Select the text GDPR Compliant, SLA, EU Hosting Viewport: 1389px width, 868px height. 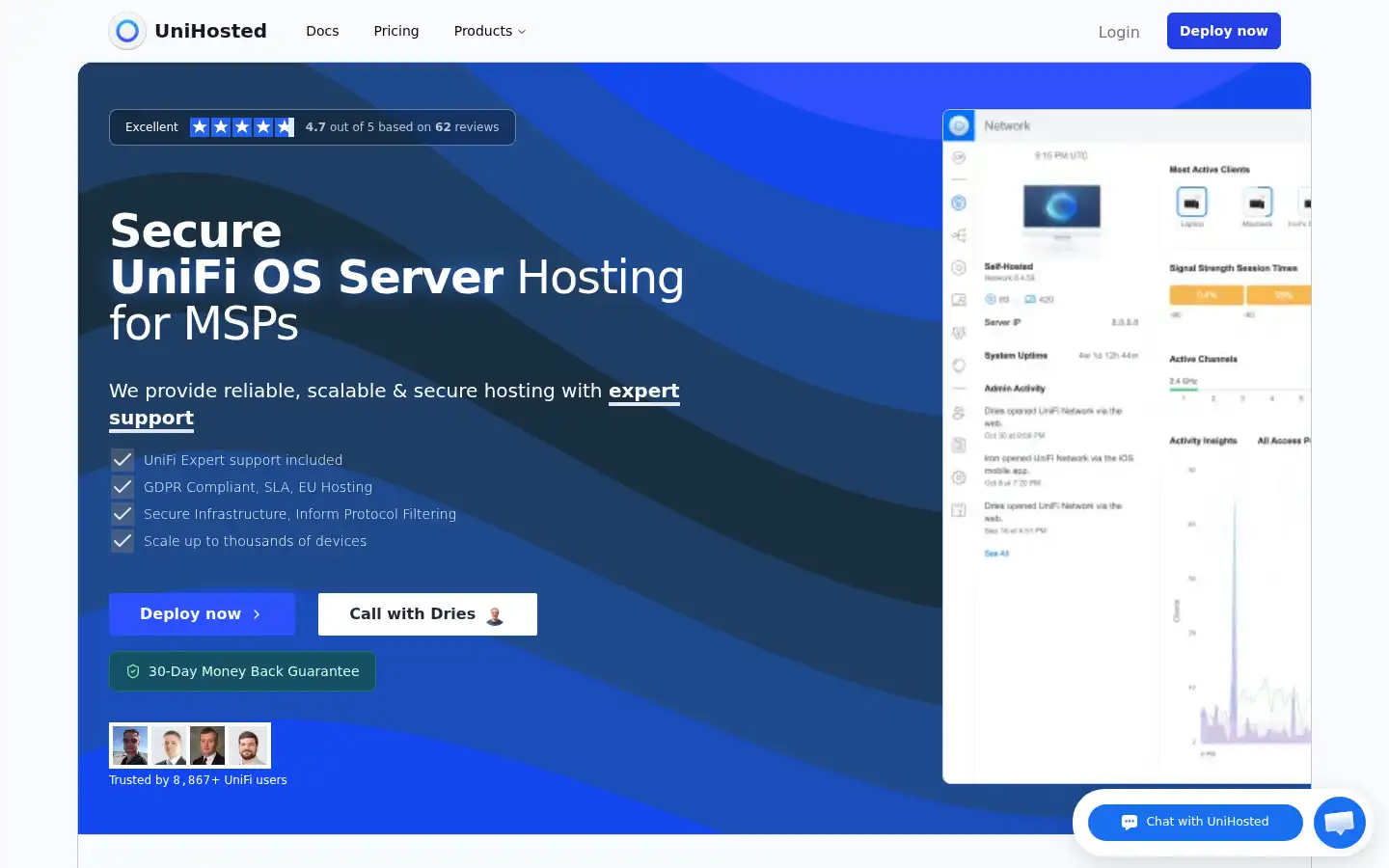[x=258, y=487]
